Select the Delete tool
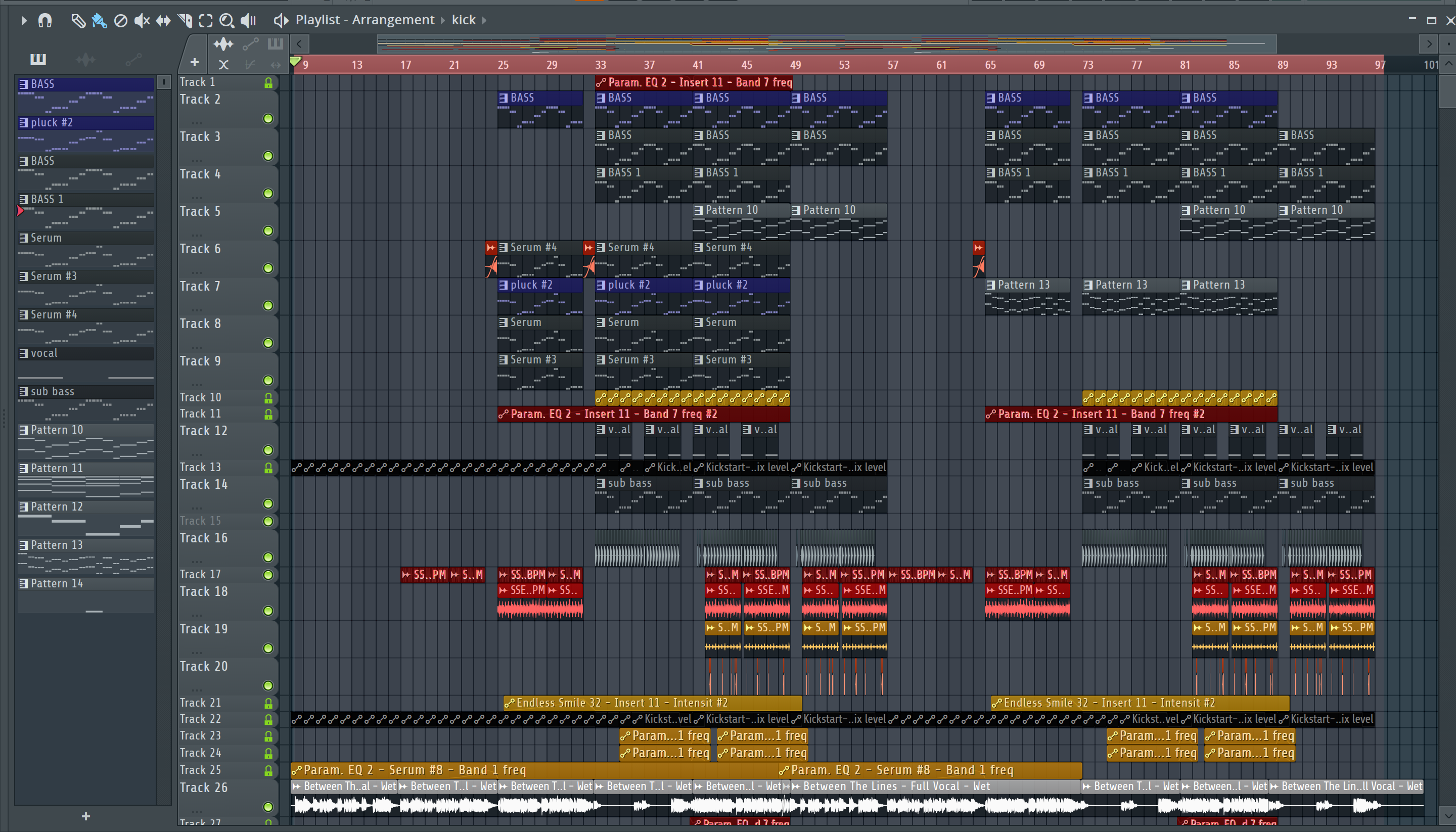 click(x=120, y=21)
